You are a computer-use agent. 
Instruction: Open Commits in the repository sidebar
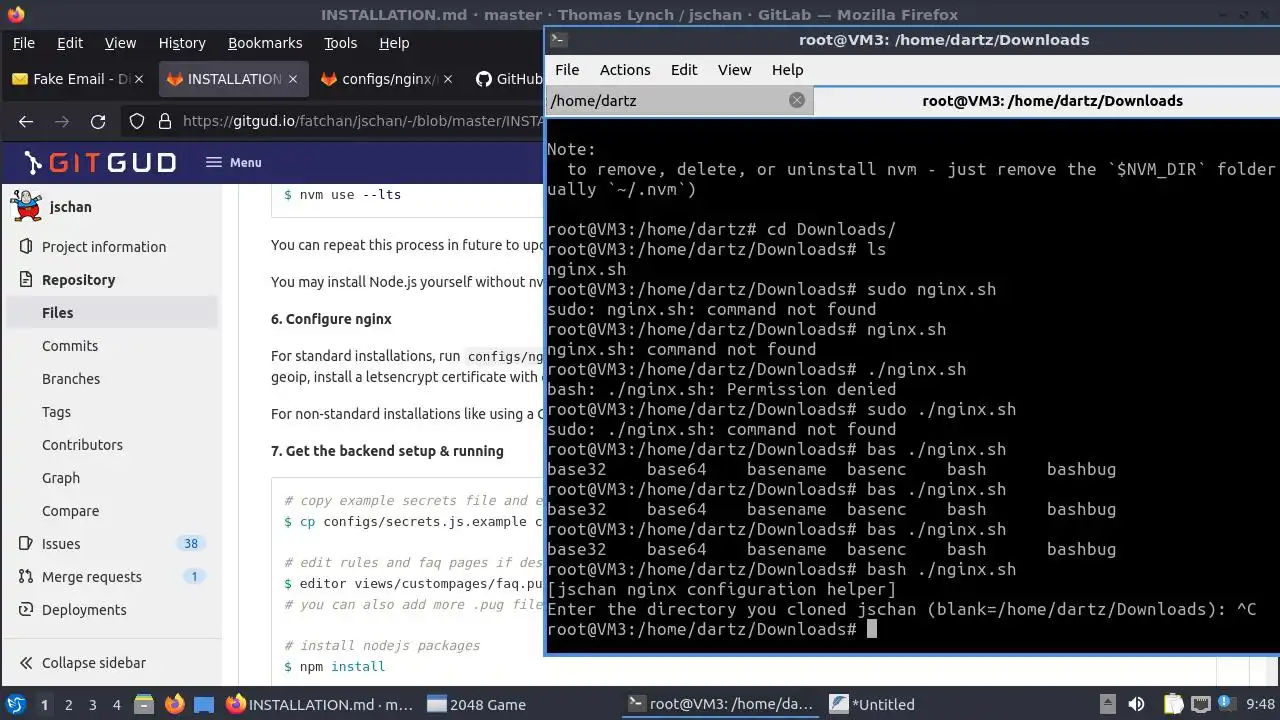70,346
